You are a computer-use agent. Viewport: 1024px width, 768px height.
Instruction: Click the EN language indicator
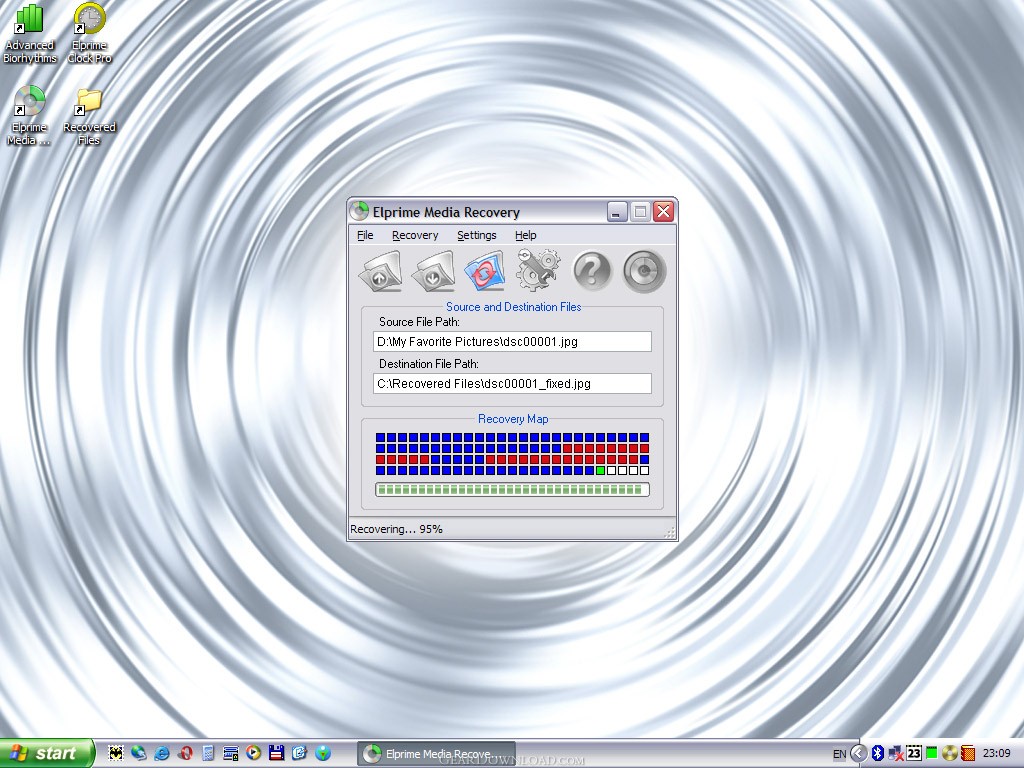(x=839, y=754)
